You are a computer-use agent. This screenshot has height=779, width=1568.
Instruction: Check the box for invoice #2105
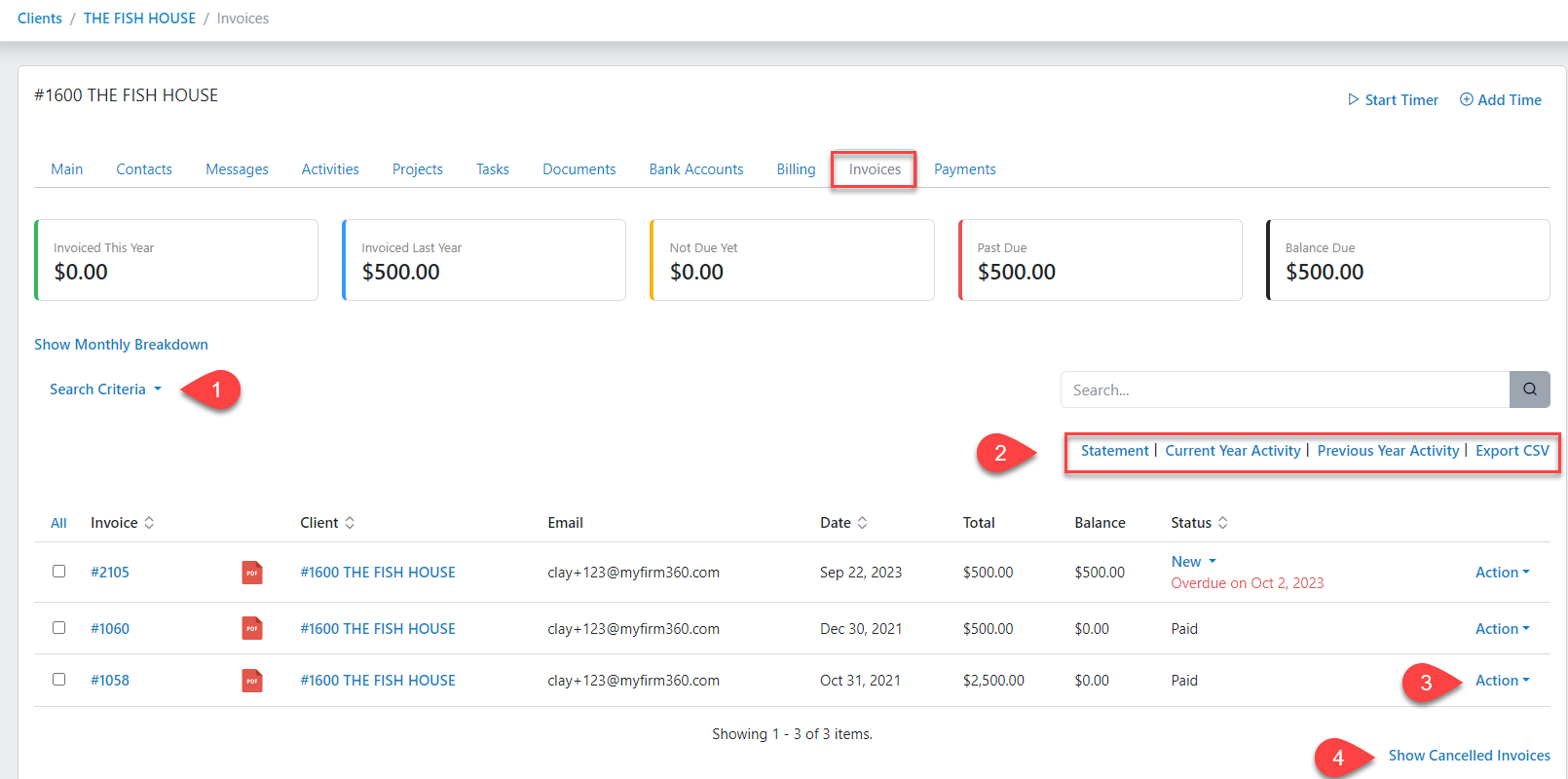(x=59, y=572)
